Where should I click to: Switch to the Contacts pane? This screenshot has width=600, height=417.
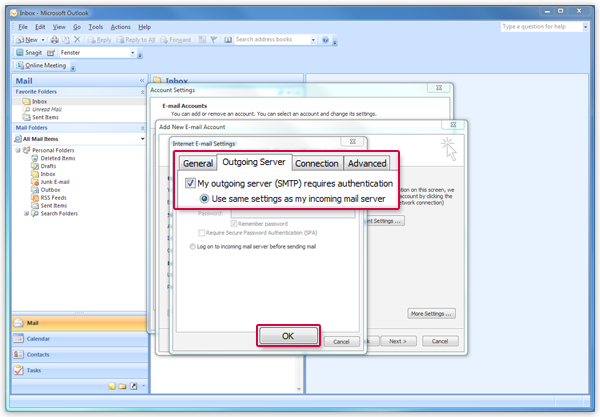(x=80, y=355)
